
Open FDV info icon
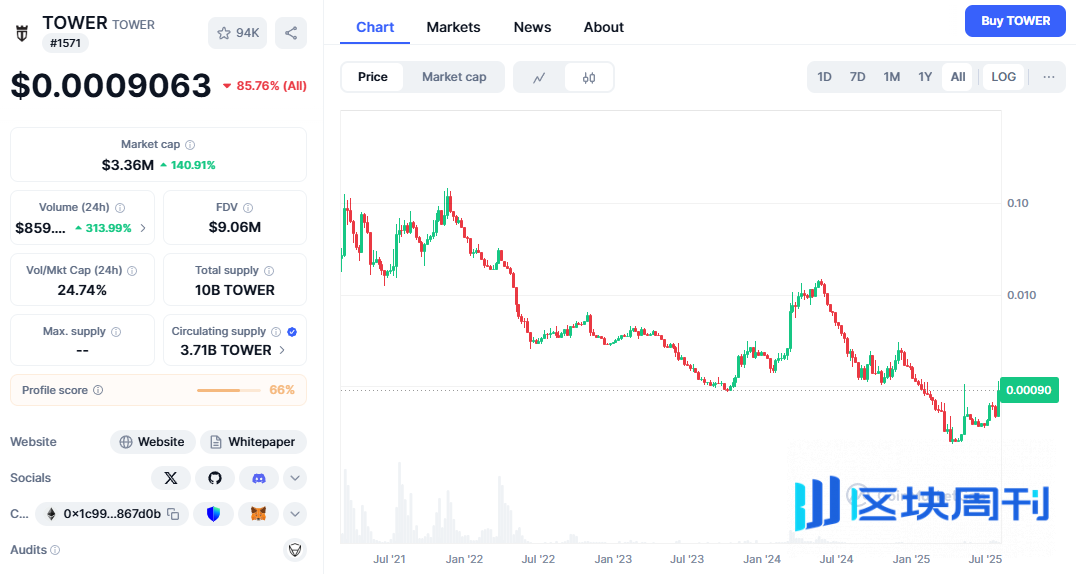pyautogui.click(x=248, y=207)
